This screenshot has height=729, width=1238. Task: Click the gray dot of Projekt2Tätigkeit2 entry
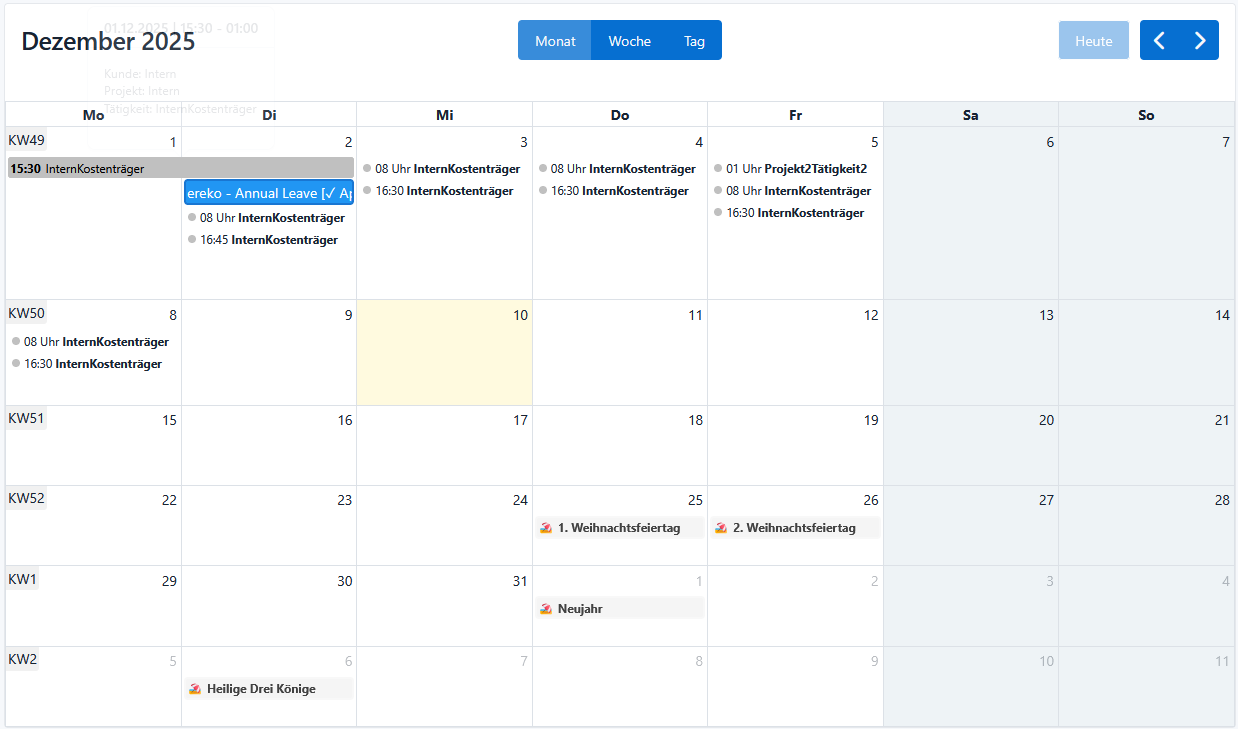click(718, 169)
